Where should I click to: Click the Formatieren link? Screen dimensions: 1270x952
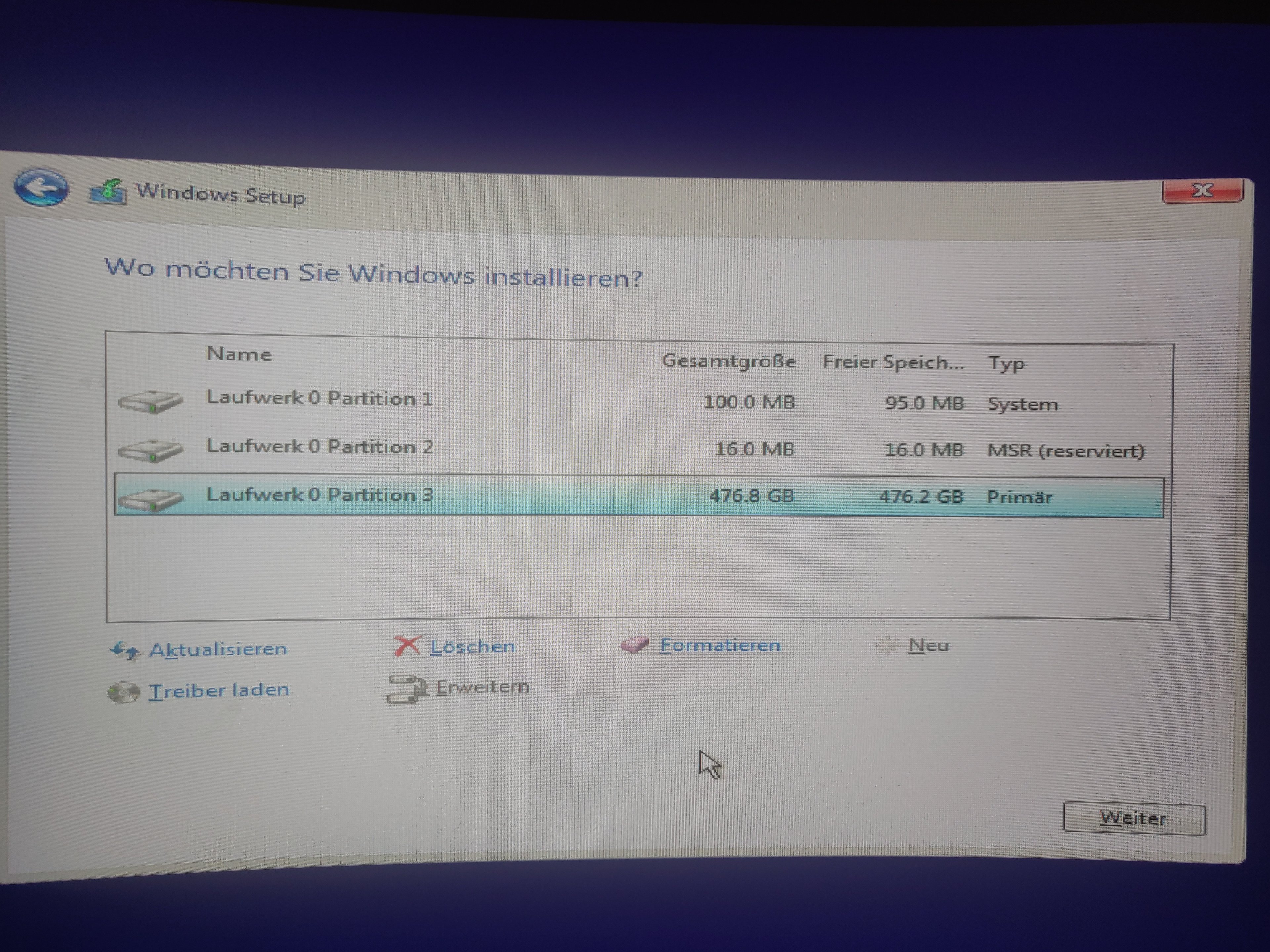point(720,645)
